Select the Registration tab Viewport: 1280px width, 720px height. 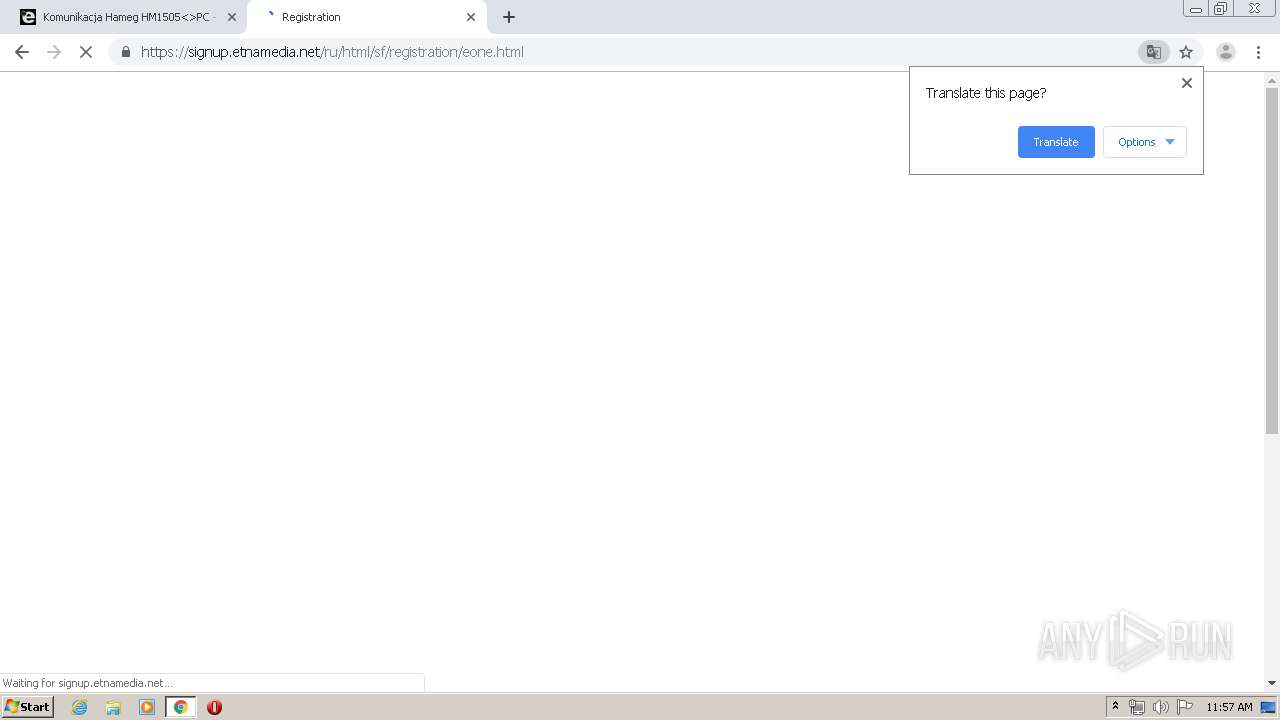[366, 17]
